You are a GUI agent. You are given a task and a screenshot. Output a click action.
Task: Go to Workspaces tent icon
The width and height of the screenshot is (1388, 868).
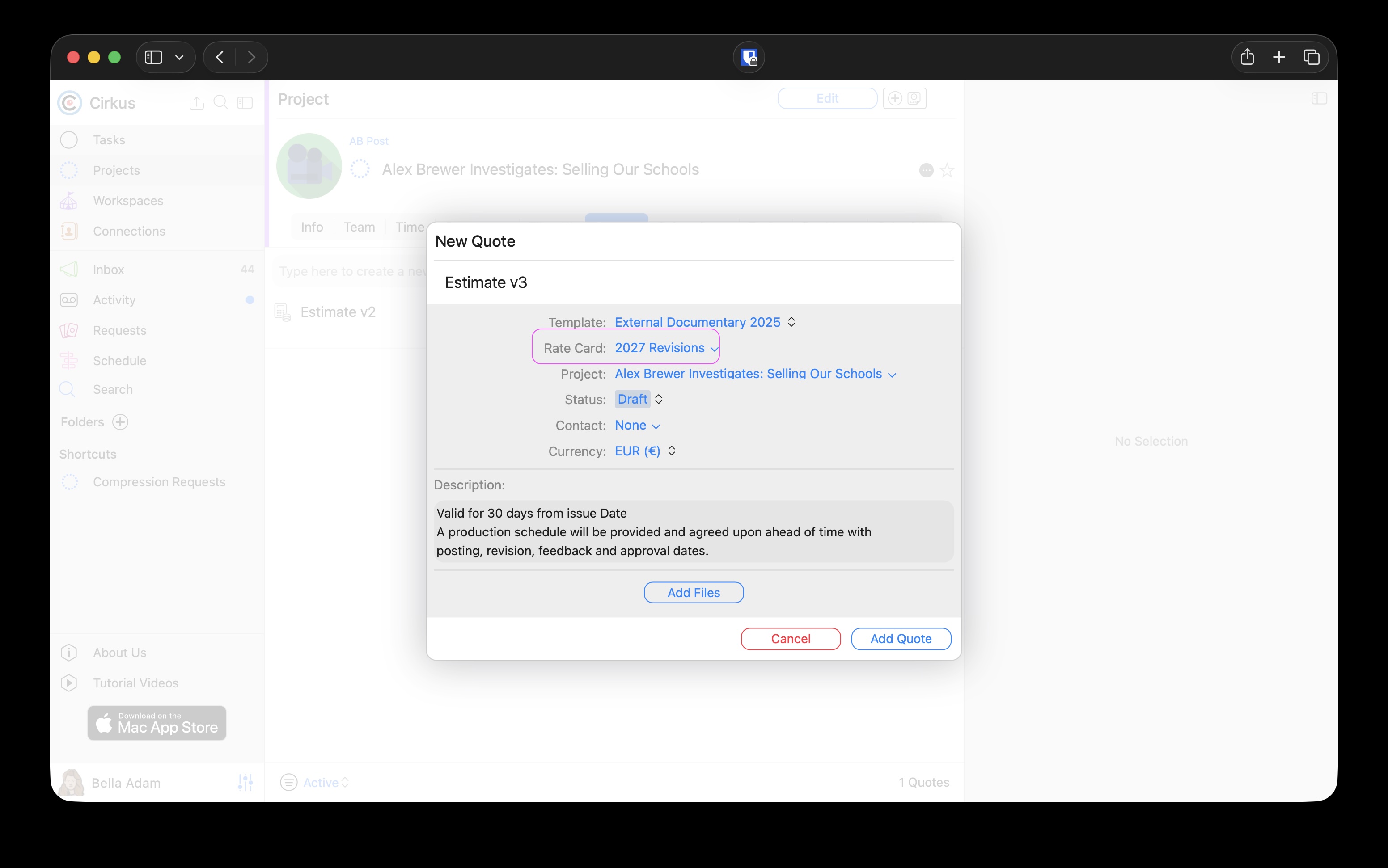click(69, 201)
